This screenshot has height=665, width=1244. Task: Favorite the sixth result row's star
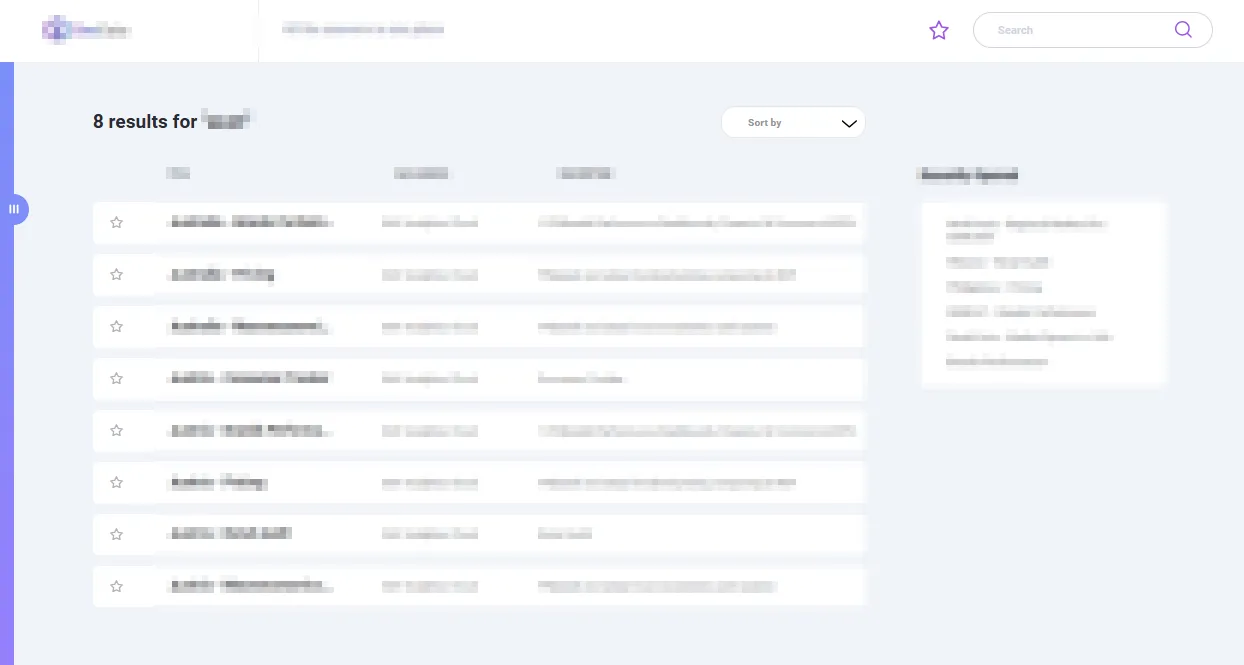click(116, 482)
